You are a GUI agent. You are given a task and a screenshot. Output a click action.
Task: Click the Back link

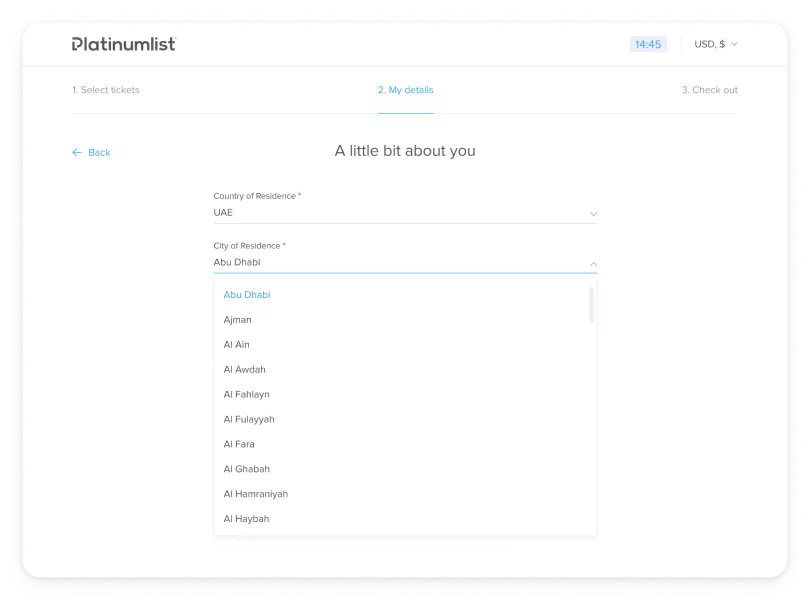point(99,153)
